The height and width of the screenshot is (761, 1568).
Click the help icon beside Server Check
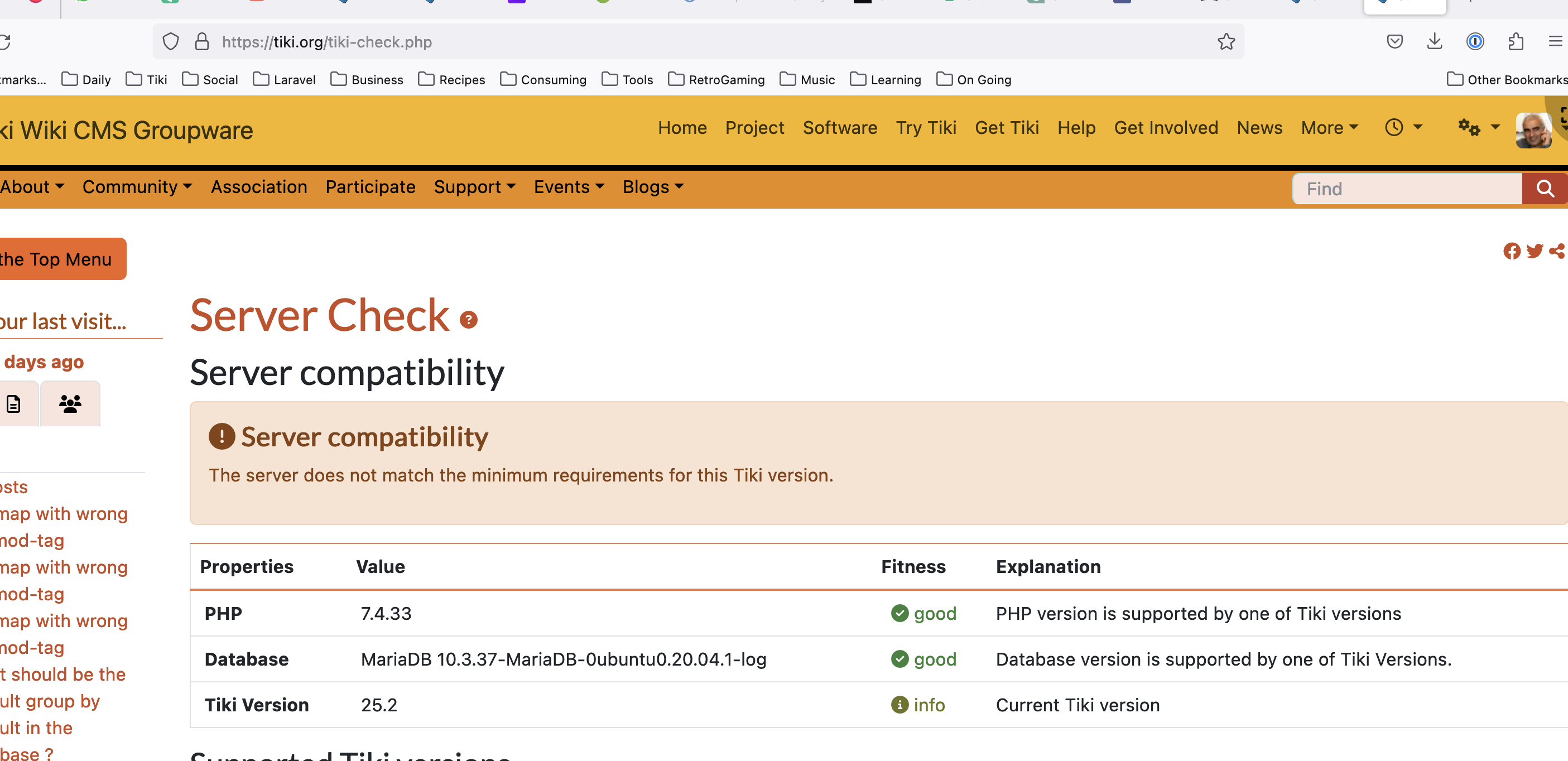[468, 320]
